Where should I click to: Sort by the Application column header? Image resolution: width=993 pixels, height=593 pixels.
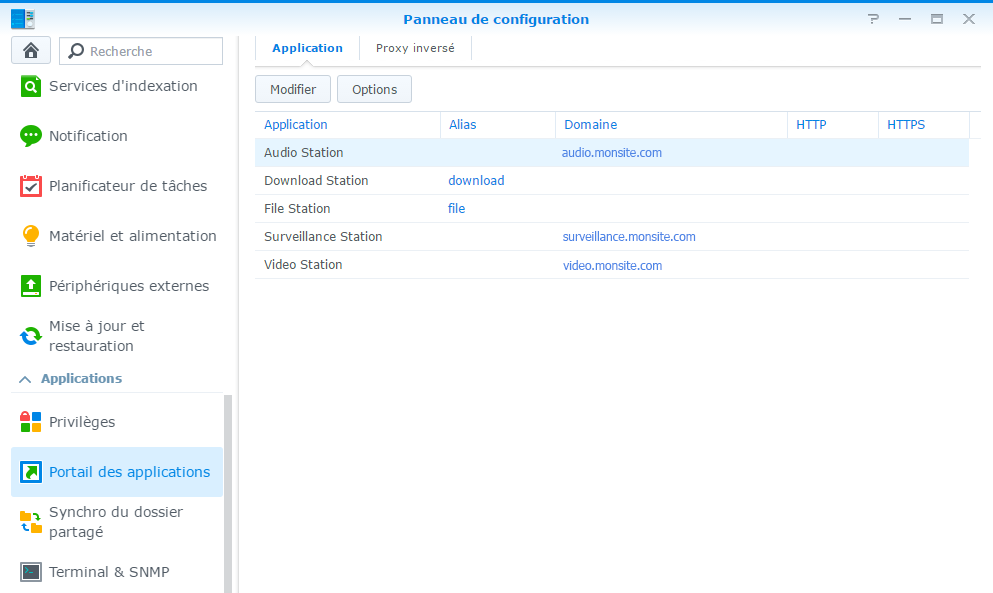[x=348, y=125]
